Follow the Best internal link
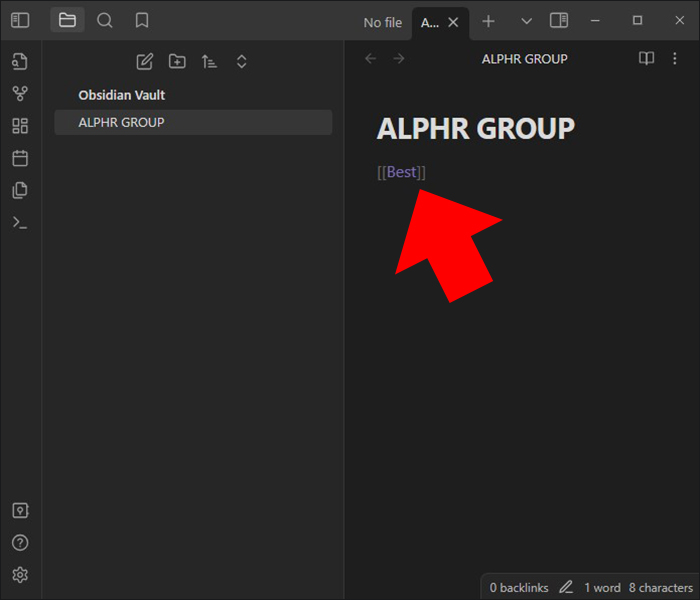The width and height of the screenshot is (700, 600). click(401, 172)
